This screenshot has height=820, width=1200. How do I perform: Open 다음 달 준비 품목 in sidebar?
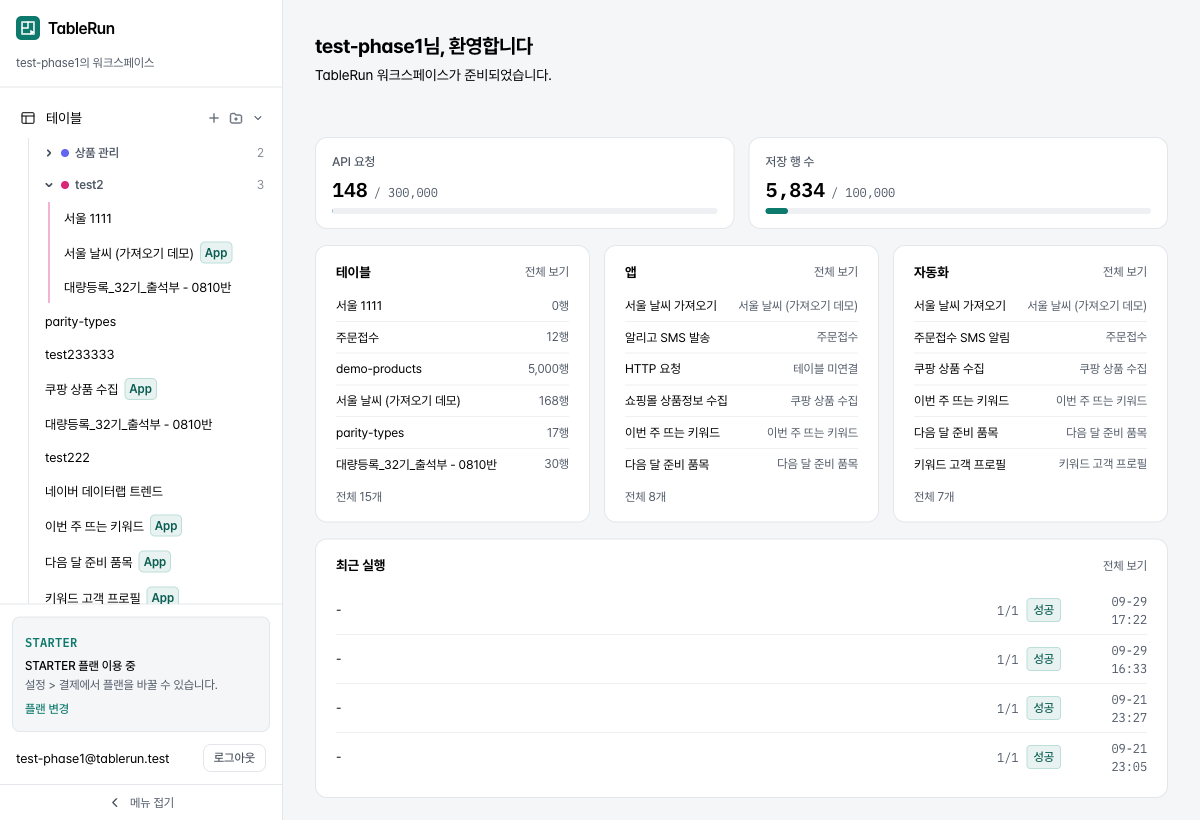coord(89,562)
